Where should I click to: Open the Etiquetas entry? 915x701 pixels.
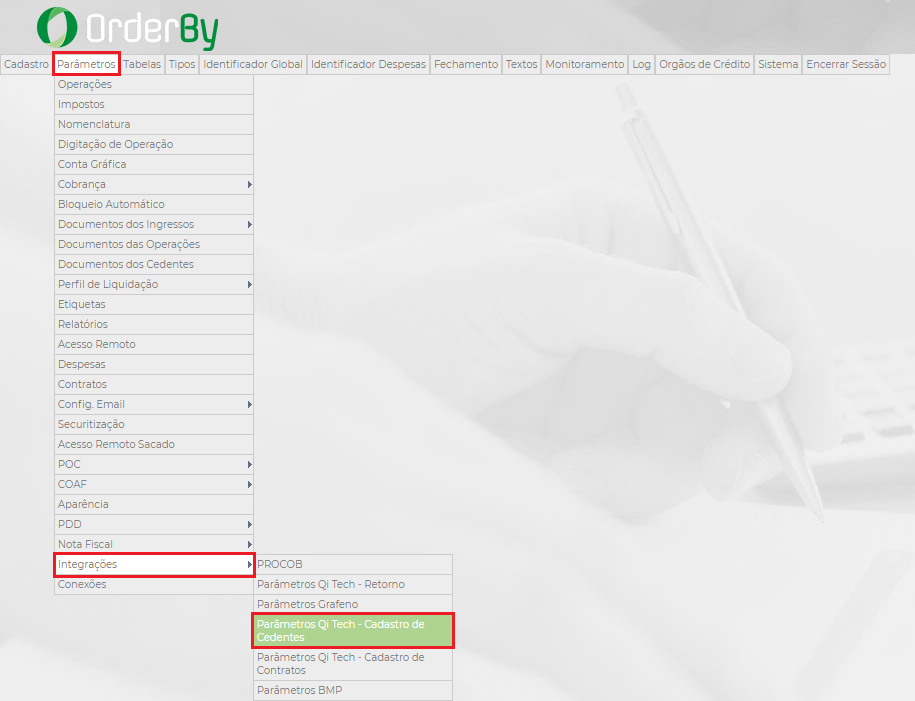(x=153, y=304)
